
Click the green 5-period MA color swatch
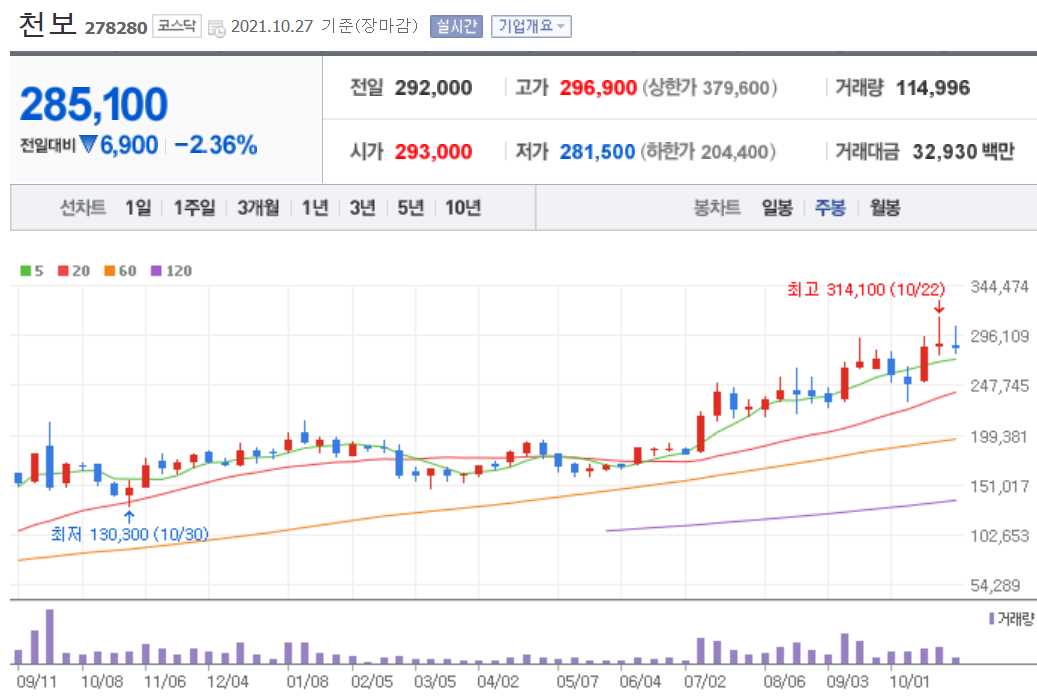tap(23, 270)
